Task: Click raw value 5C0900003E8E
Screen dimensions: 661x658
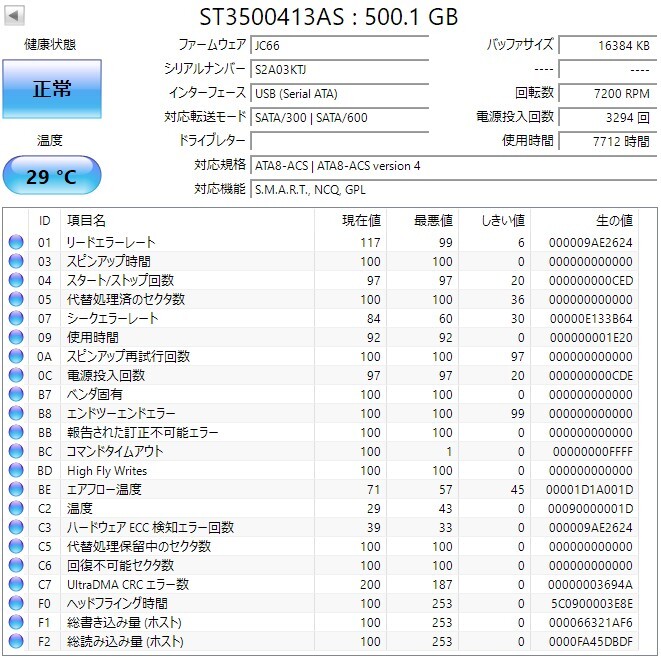Action: pos(592,603)
